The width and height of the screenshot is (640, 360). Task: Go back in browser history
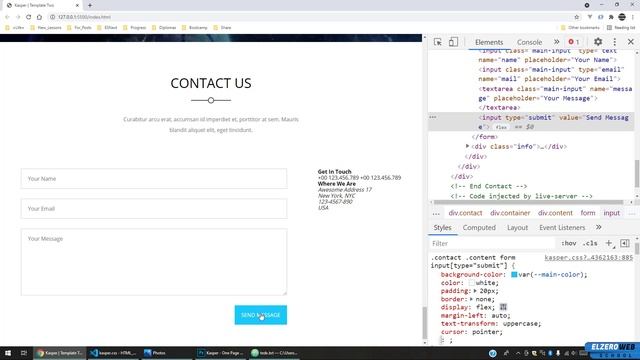pos(7,17)
